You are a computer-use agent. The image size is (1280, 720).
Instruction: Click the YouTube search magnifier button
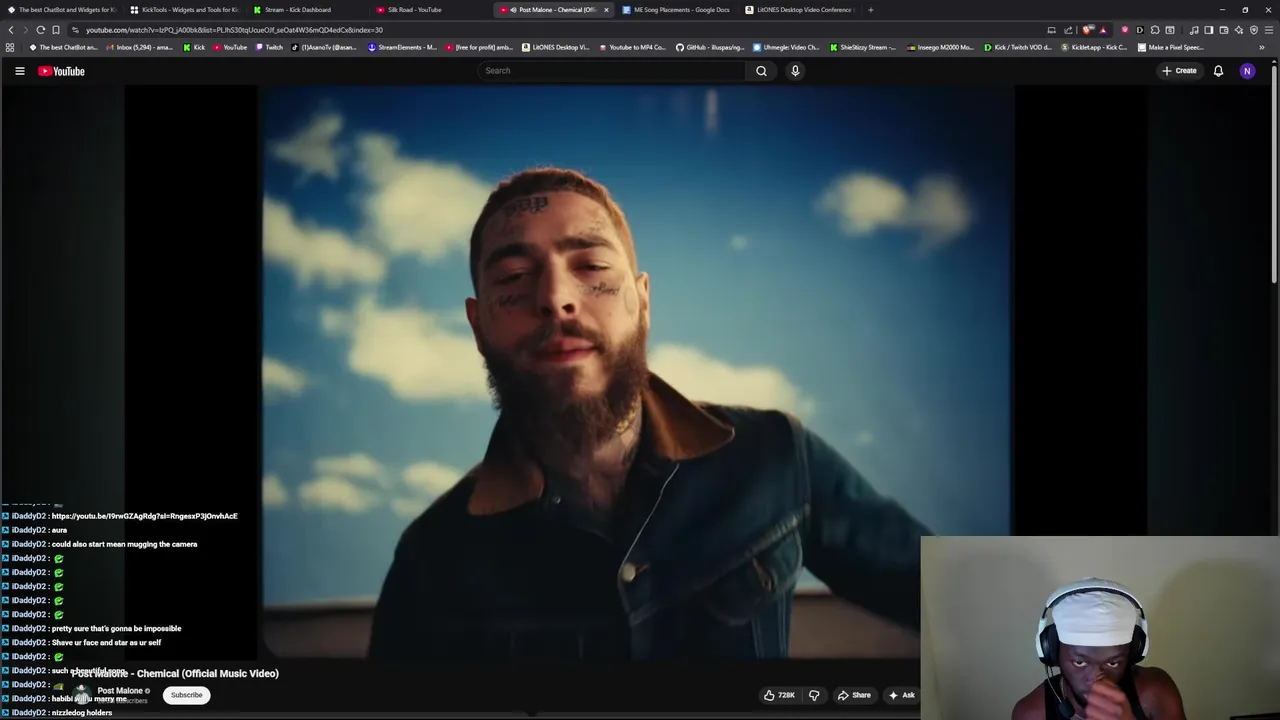coord(761,71)
